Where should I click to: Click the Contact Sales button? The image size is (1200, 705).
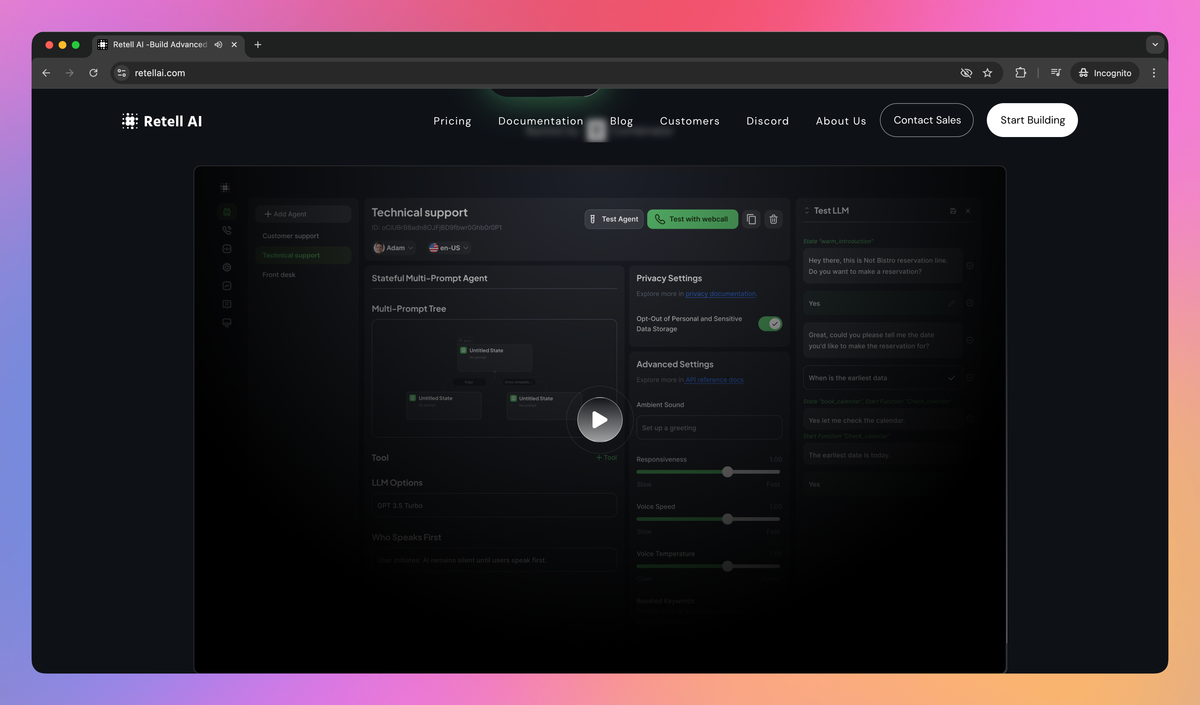927,120
